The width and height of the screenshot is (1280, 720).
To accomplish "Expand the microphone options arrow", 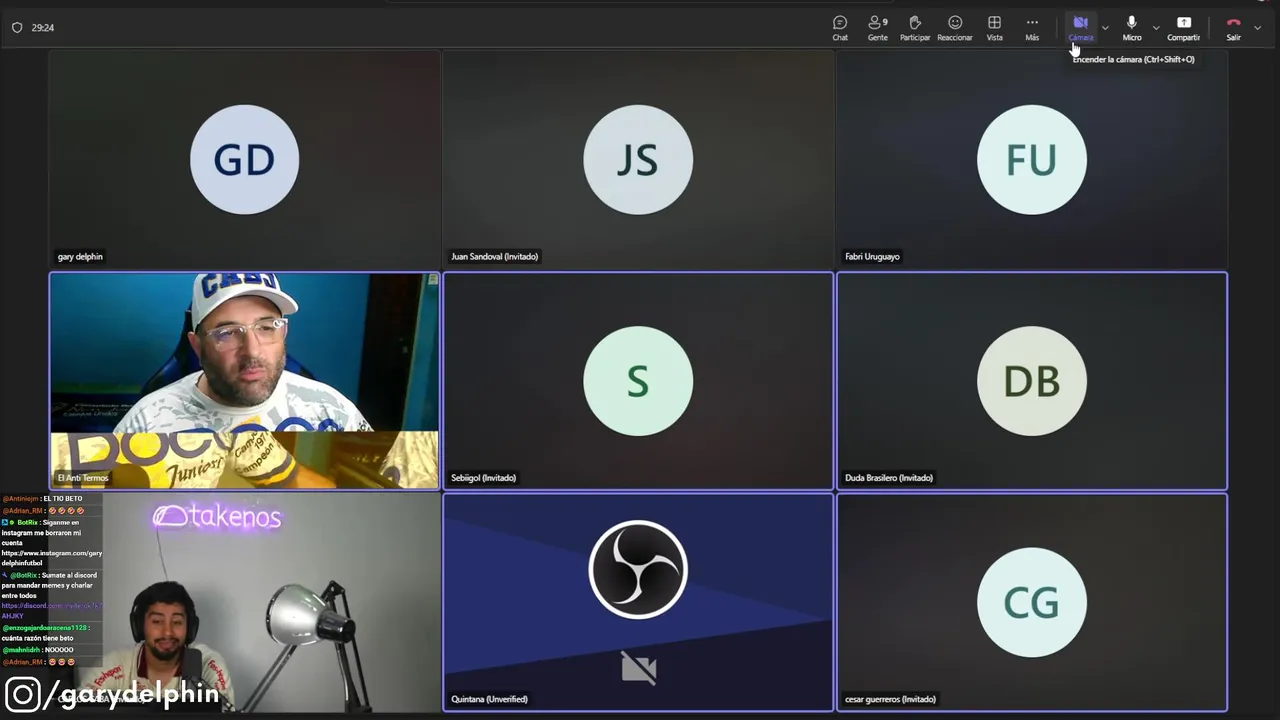I will click(1156, 28).
